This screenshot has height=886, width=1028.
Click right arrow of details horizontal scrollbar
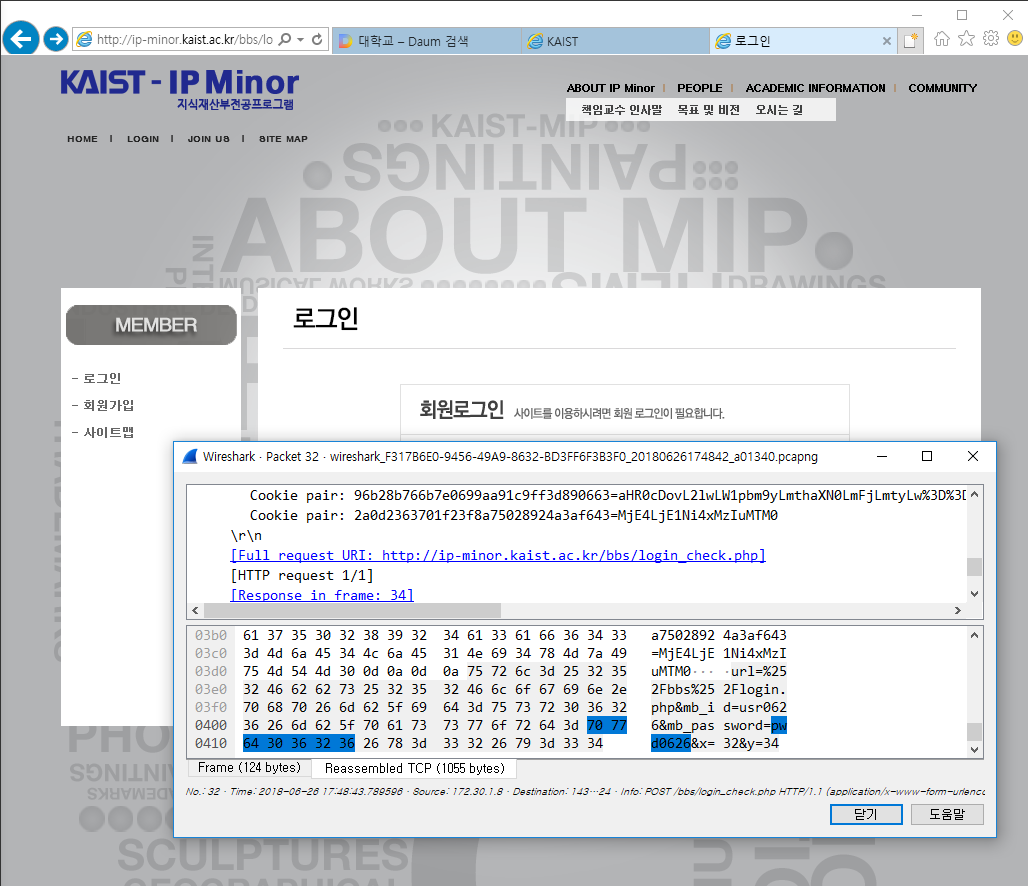(x=958, y=611)
